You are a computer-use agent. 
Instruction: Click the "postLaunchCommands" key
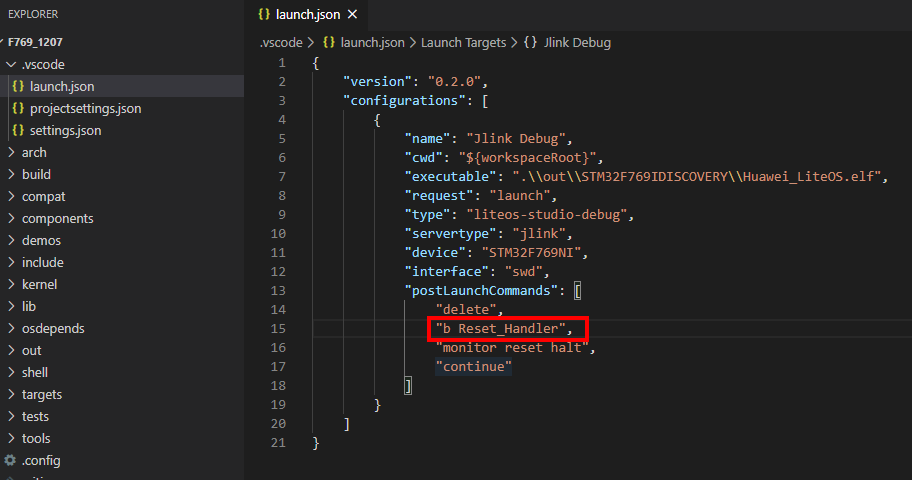point(481,290)
